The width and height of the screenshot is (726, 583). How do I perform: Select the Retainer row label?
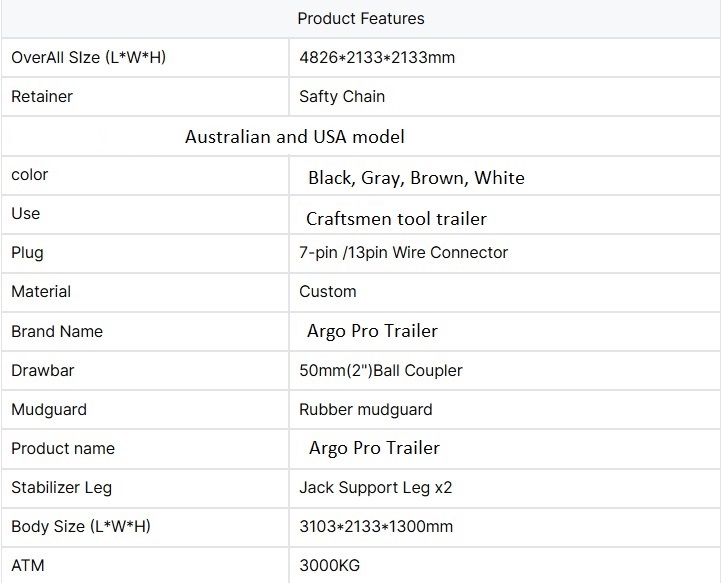pos(42,97)
